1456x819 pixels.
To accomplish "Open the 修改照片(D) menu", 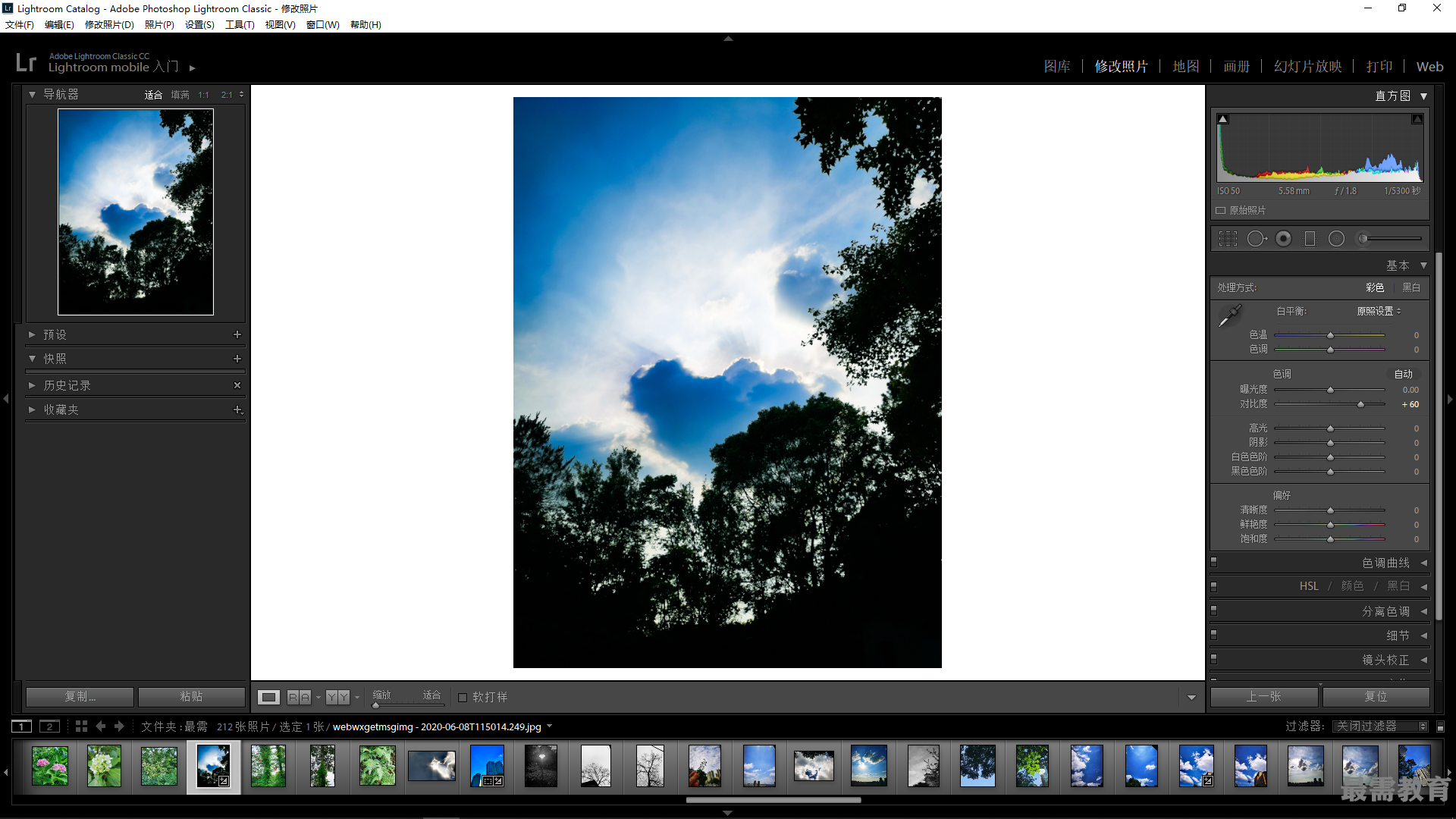I will pyautogui.click(x=109, y=25).
